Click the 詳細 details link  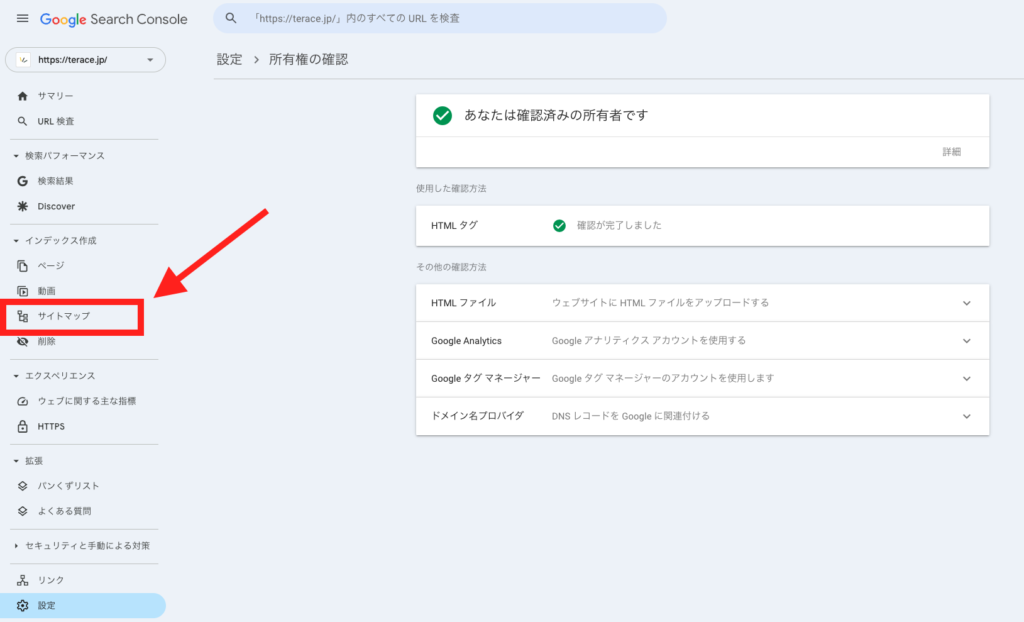pos(952,152)
